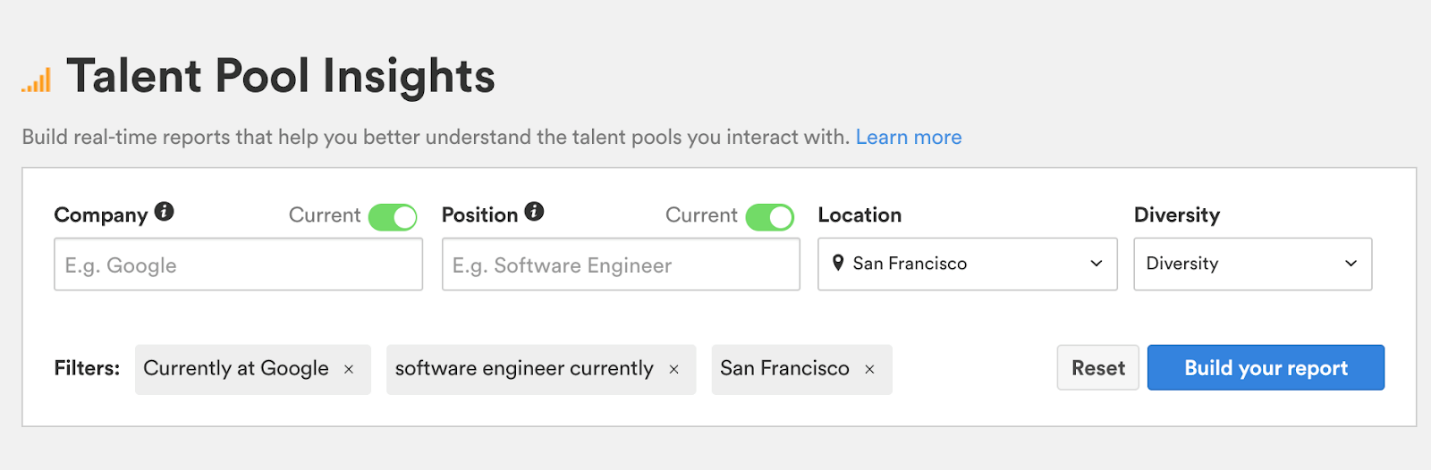
Task: Click Build your report button
Action: click(1266, 368)
